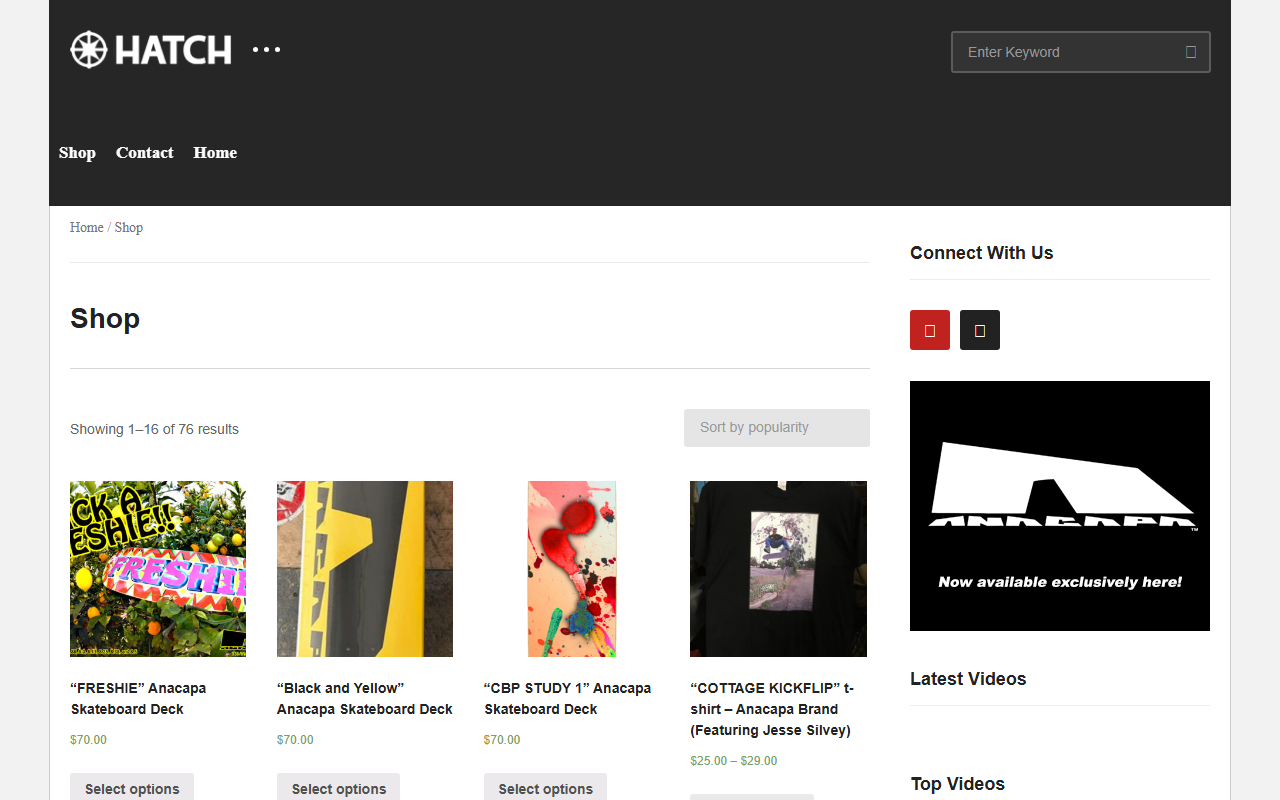1280x800 pixels.
Task: Open the FRESHIE skateboard deck product image
Action: pos(158,569)
